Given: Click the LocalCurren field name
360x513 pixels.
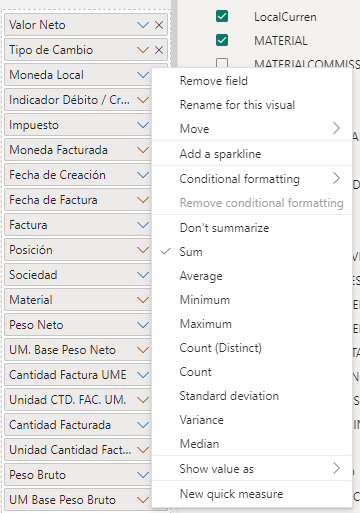Looking at the screenshot, I should [285, 17].
